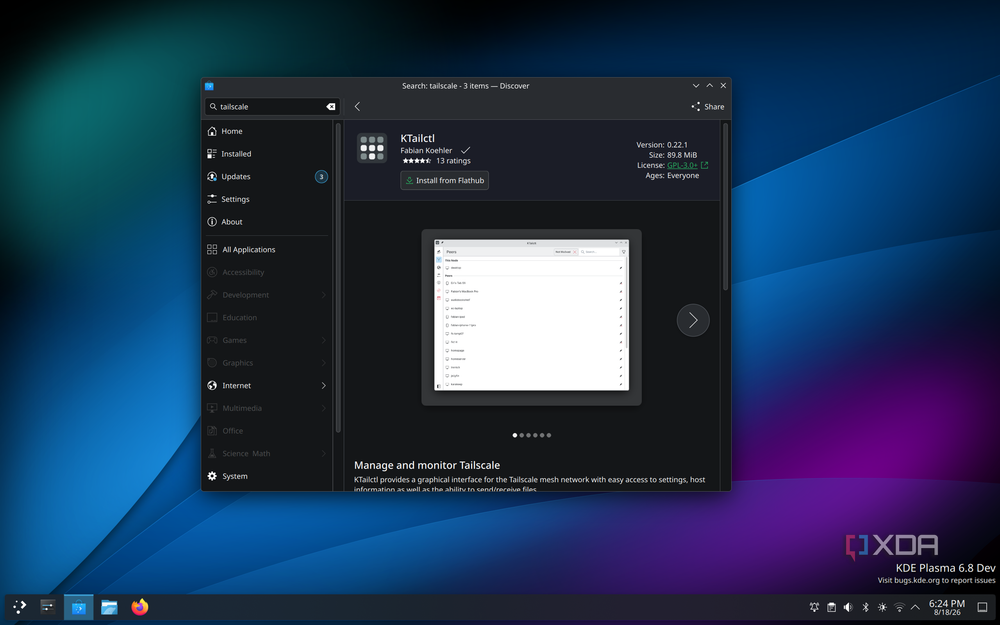Open the Home page
This screenshot has height=625, width=1000.
pyautogui.click(x=268, y=131)
